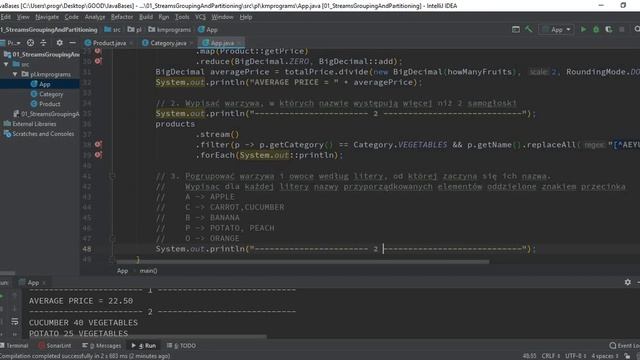
Task: Switch to the Product.java editor tab
Action: [109, 43]
